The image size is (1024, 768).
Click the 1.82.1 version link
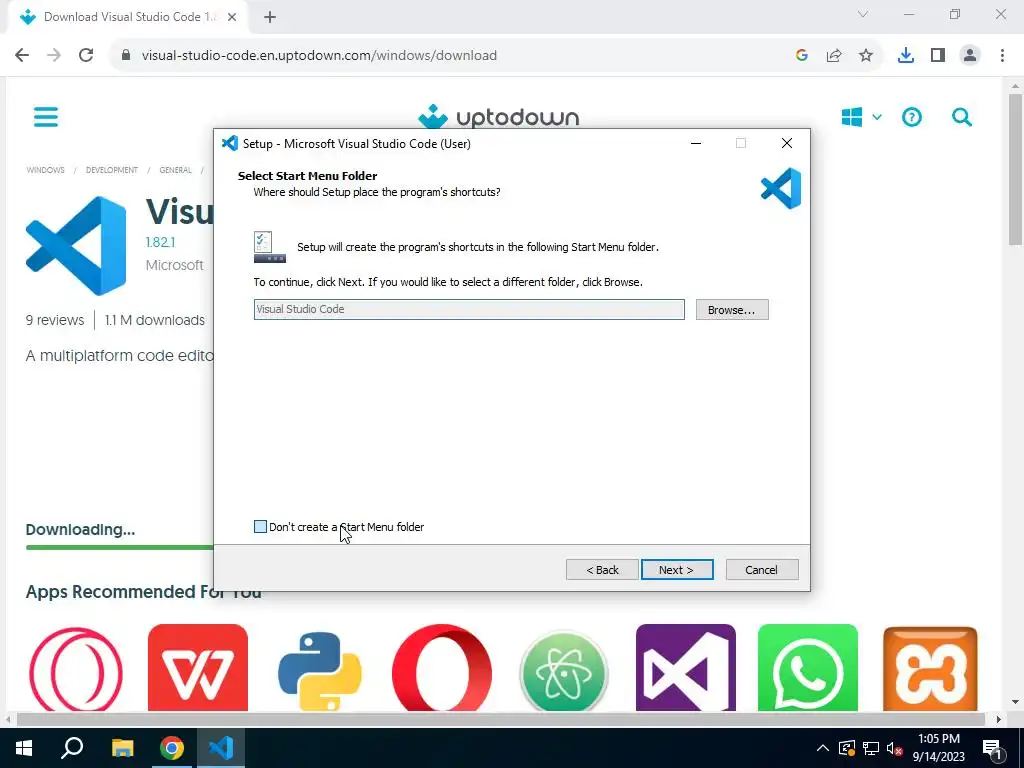point(160,242)
